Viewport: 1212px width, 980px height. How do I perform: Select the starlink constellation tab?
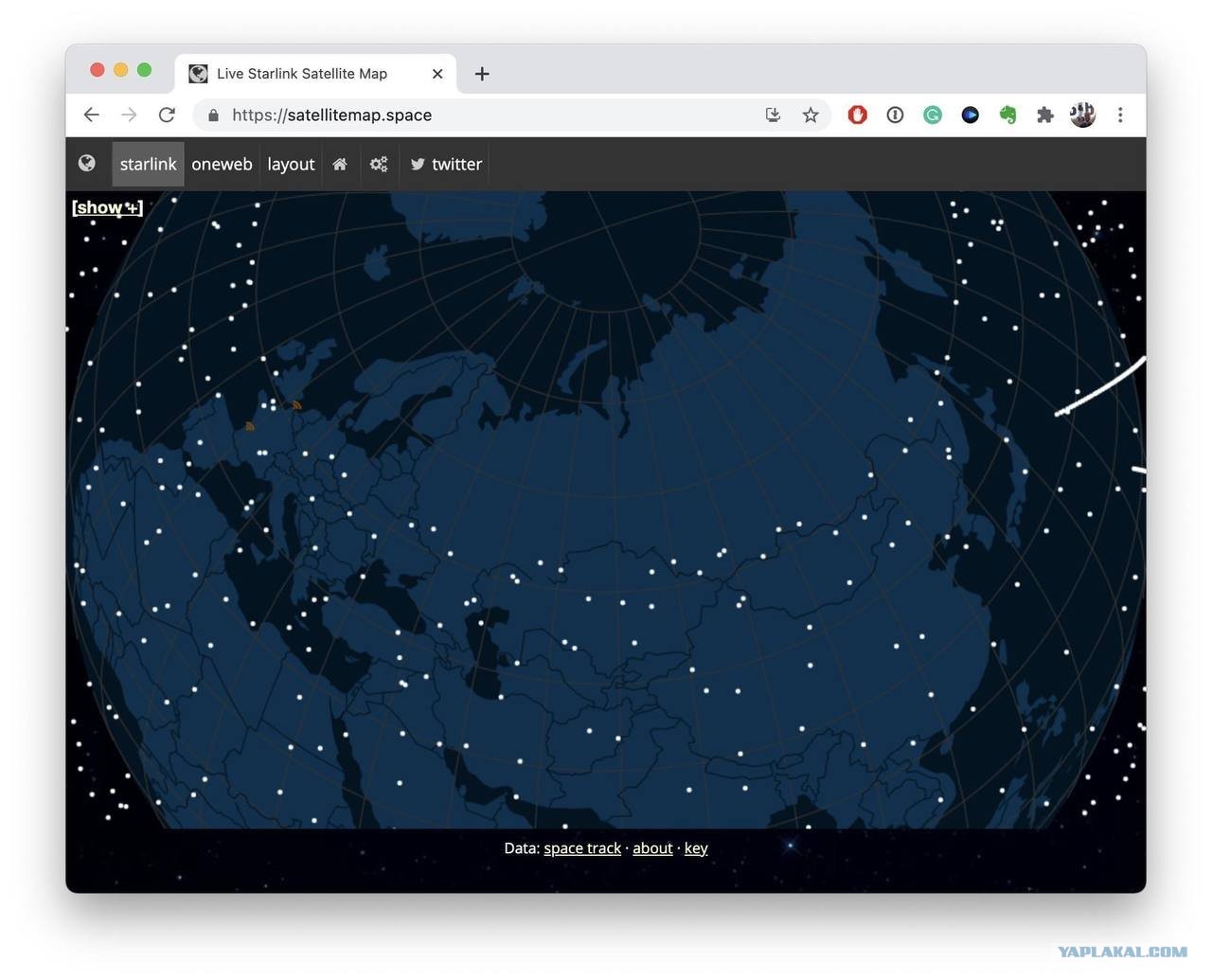[148, 164]
